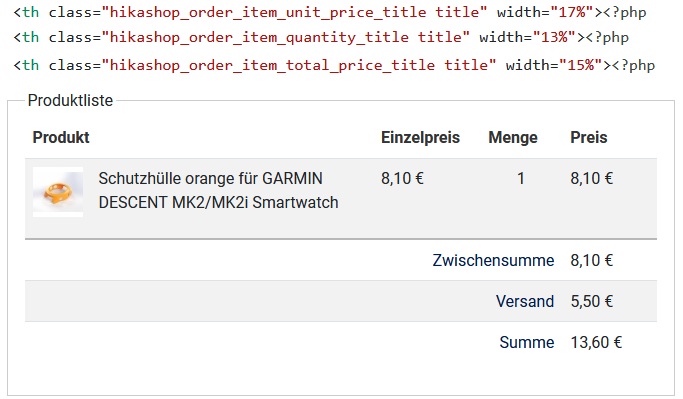Click the Zwischensumme amount 8,10 €
Screen dimensions: 683x399
[592, 260]
